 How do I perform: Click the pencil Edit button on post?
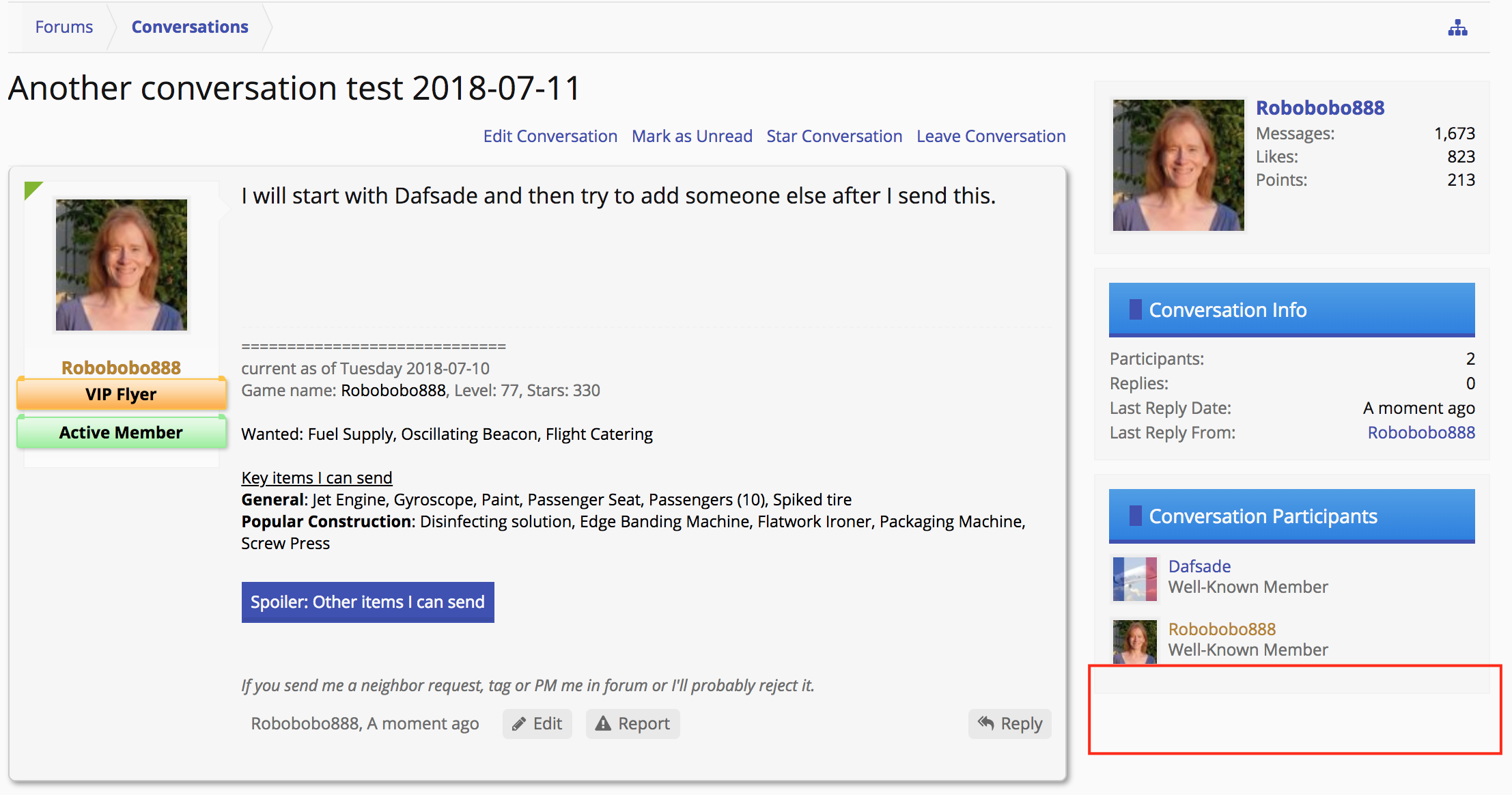click(537, 723)
